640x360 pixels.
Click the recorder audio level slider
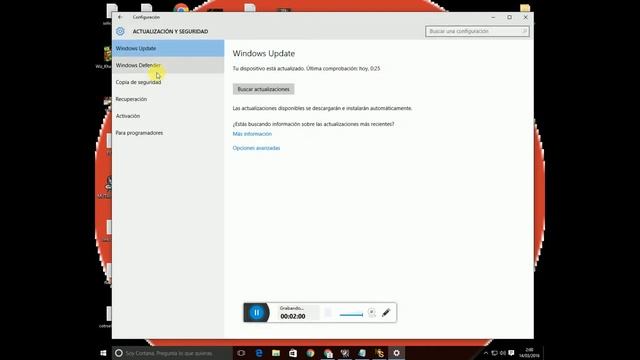point(351,315)
